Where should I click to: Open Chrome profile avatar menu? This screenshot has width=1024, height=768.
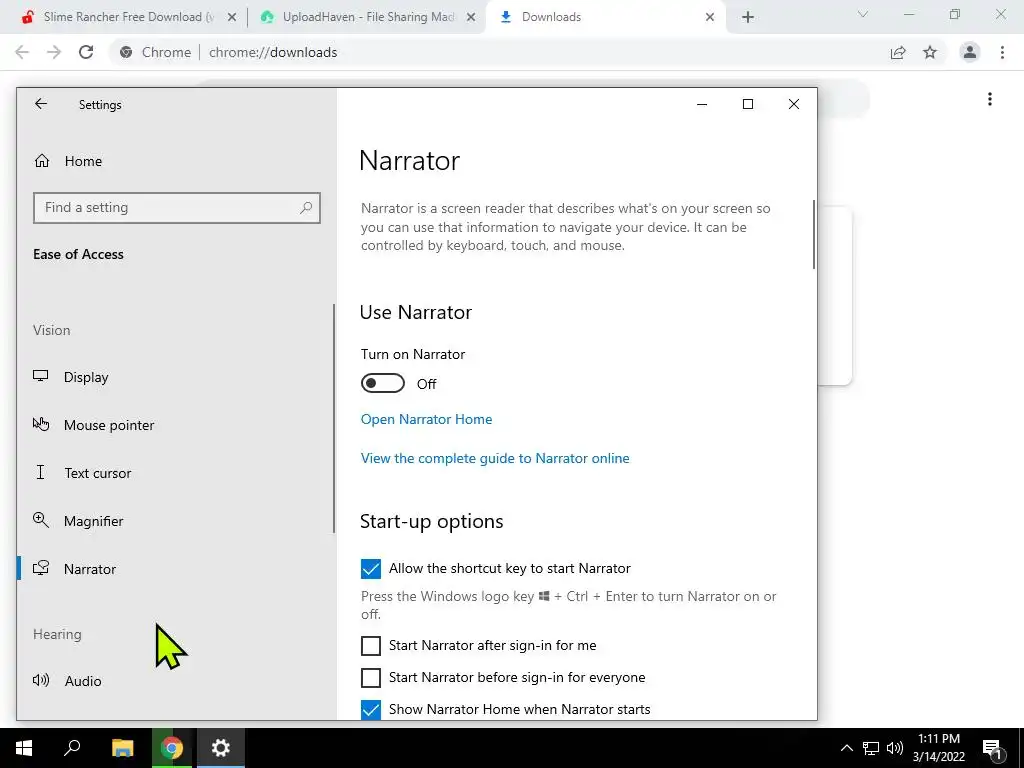970,52
